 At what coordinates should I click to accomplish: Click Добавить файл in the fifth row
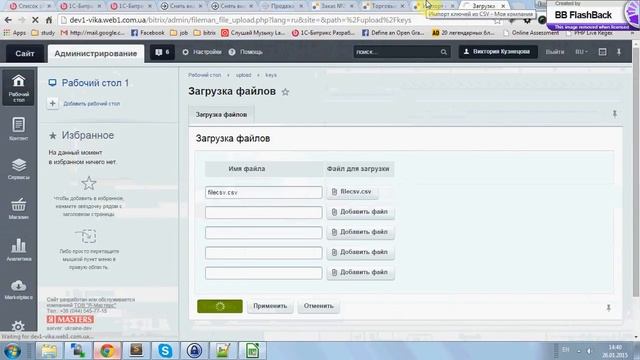(x=360, y=272)
